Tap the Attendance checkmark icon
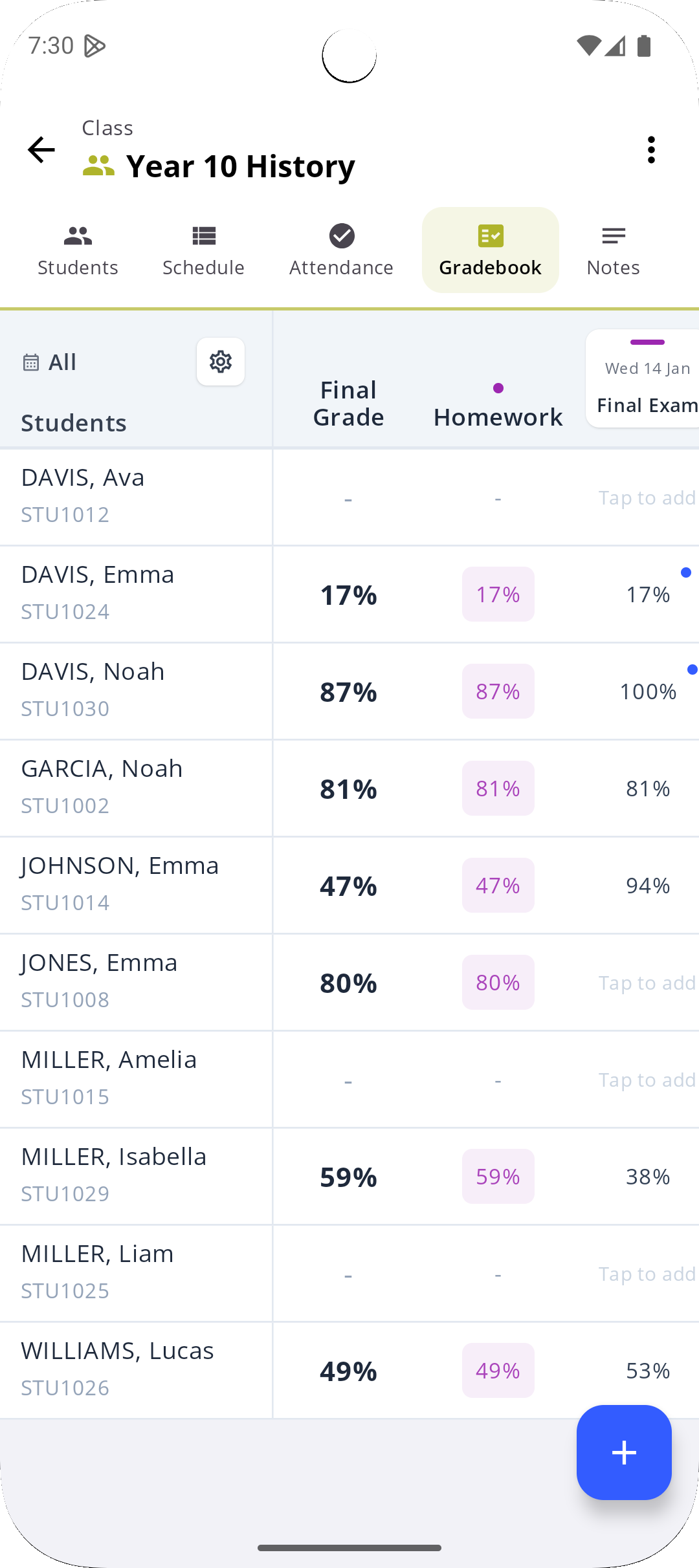Screen dimensions: 699x1568 342,236
